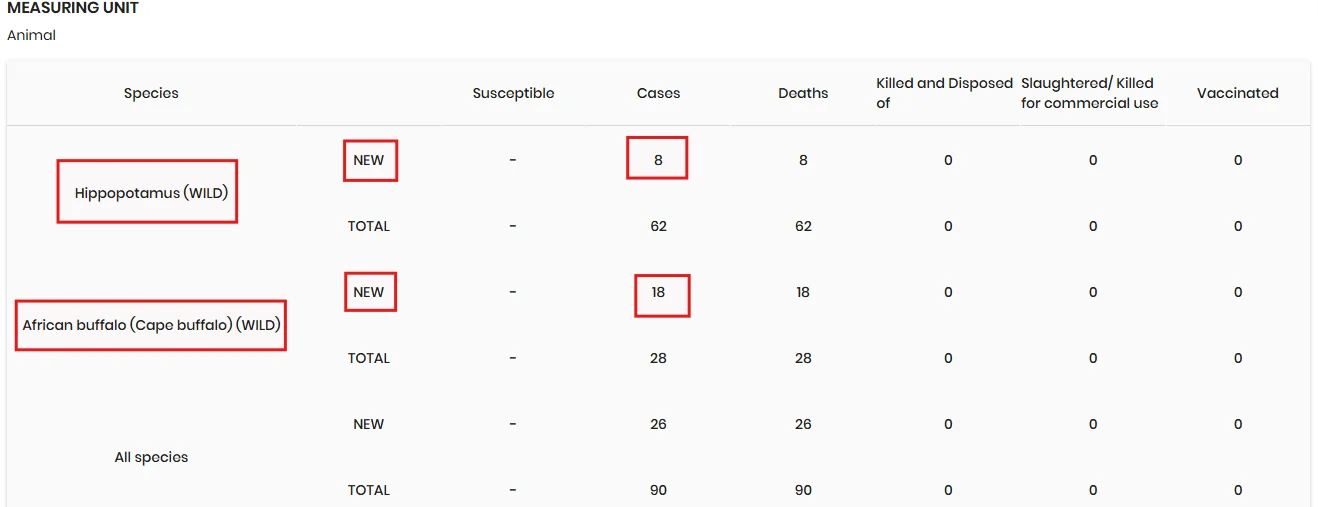Screen dimensions: 1318x507
Task: Click the Deaths column header
Action: coord(803,93)
